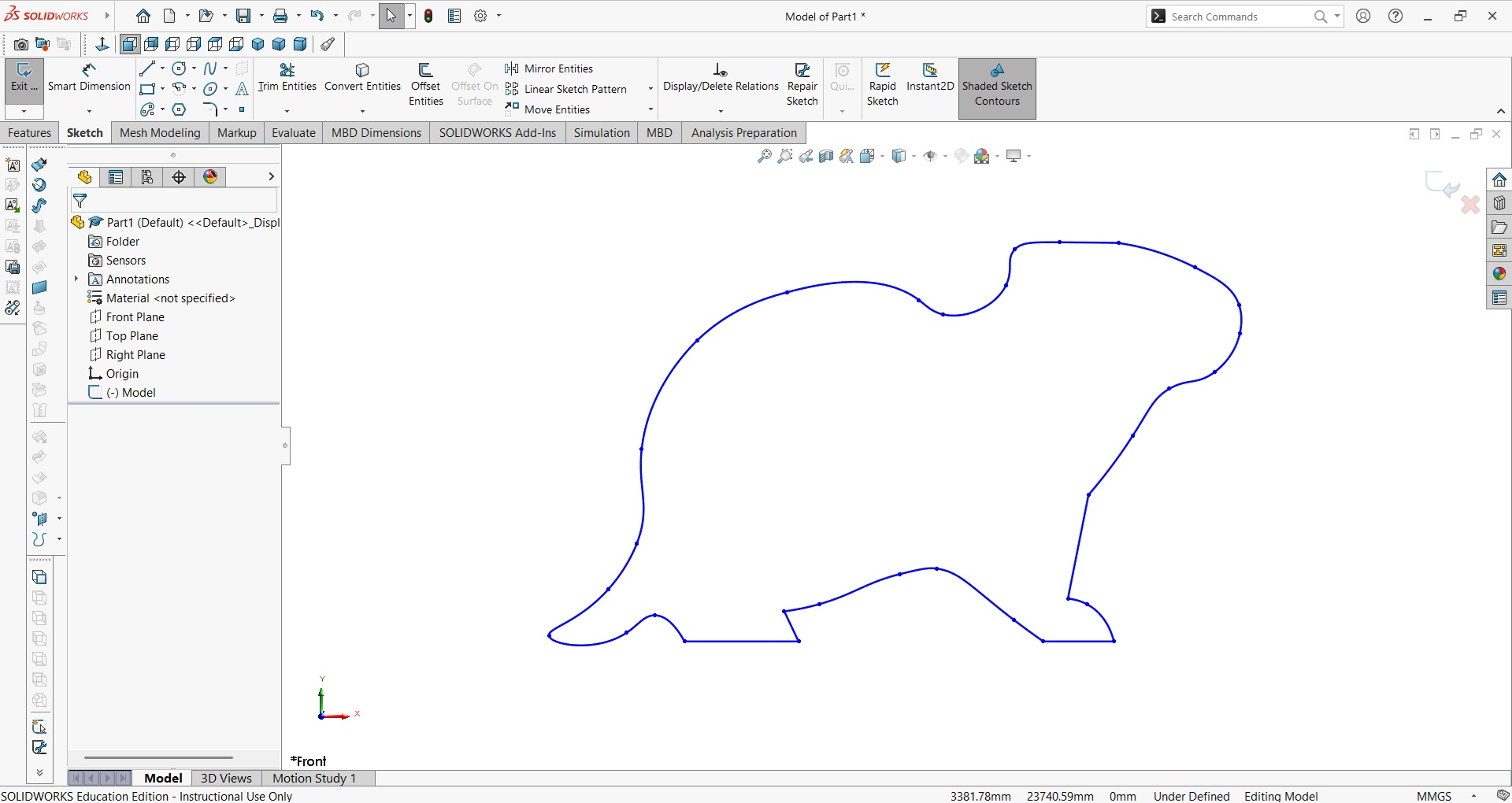Select the Ellipse sketch tool
The height and width of the screenshot is (803, 1512).
210,89
